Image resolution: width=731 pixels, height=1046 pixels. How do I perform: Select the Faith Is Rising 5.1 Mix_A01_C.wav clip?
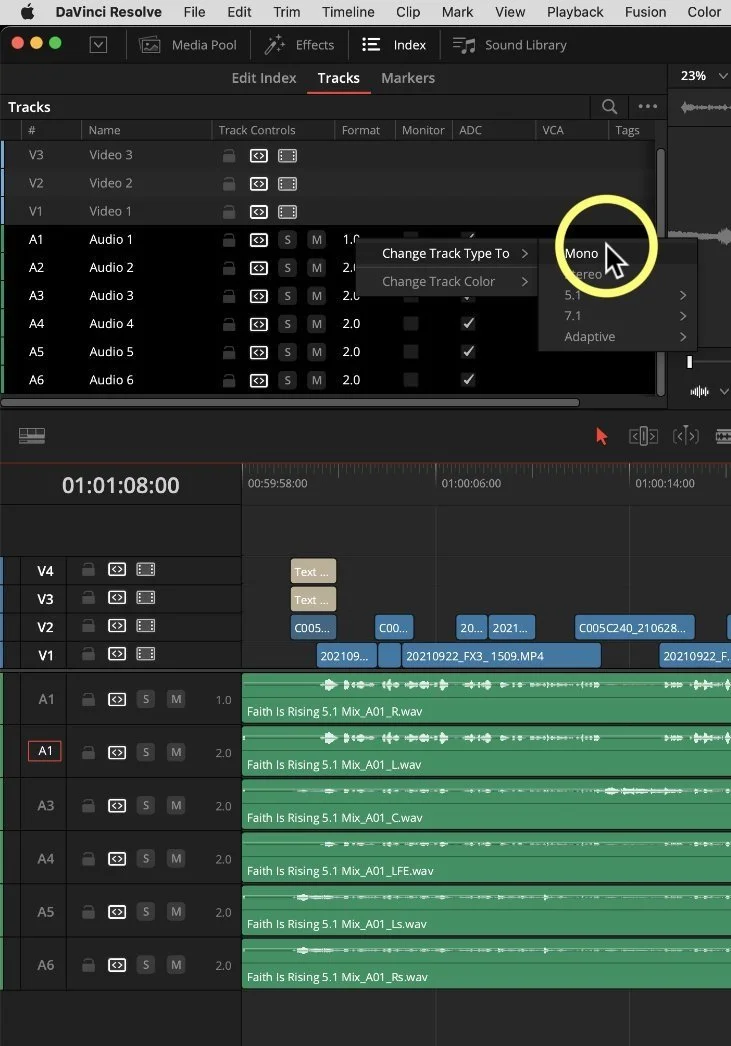[x=486, y=804]
